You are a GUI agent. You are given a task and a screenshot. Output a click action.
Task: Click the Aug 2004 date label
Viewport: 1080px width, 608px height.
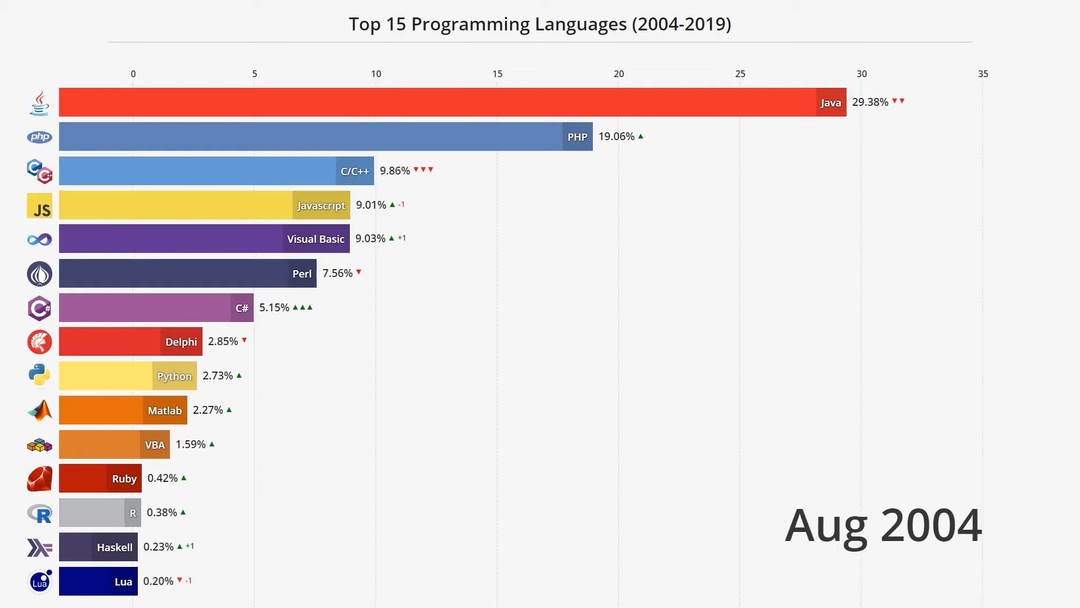click(883, 526)
